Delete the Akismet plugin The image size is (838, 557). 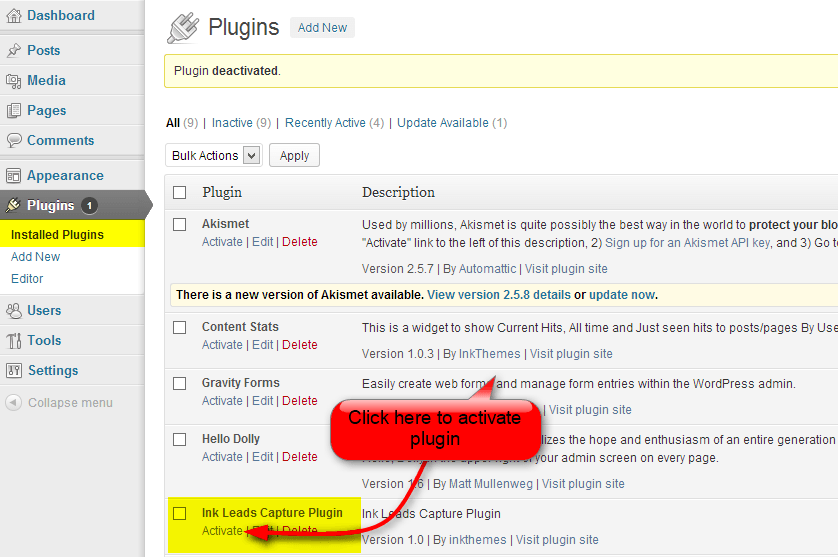pos(300,242)
